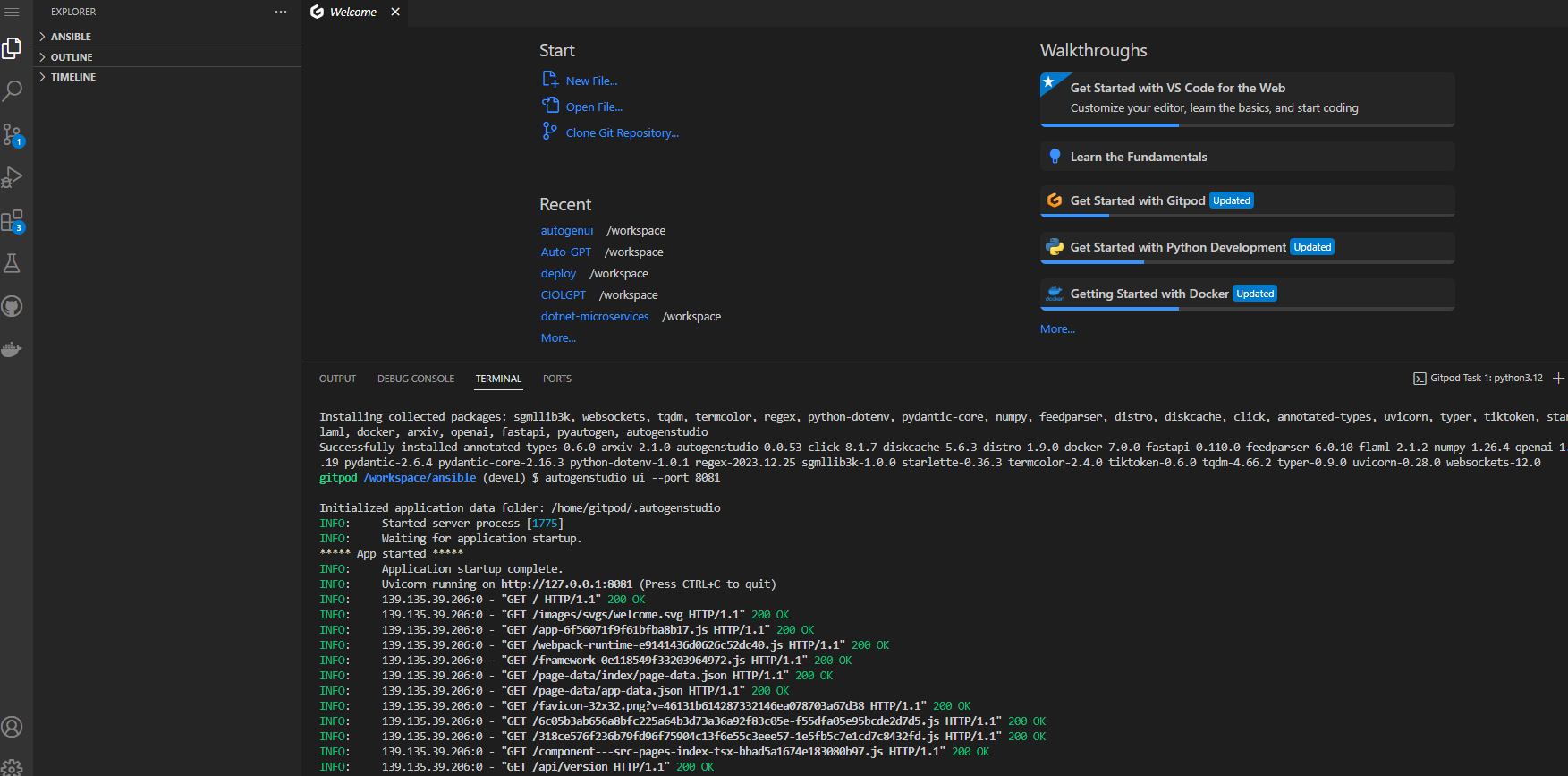Image resolution: width=1568 pixels, height=776 pixels.
Task: Open Manage gear icon
Action: [x=12, y=767]
